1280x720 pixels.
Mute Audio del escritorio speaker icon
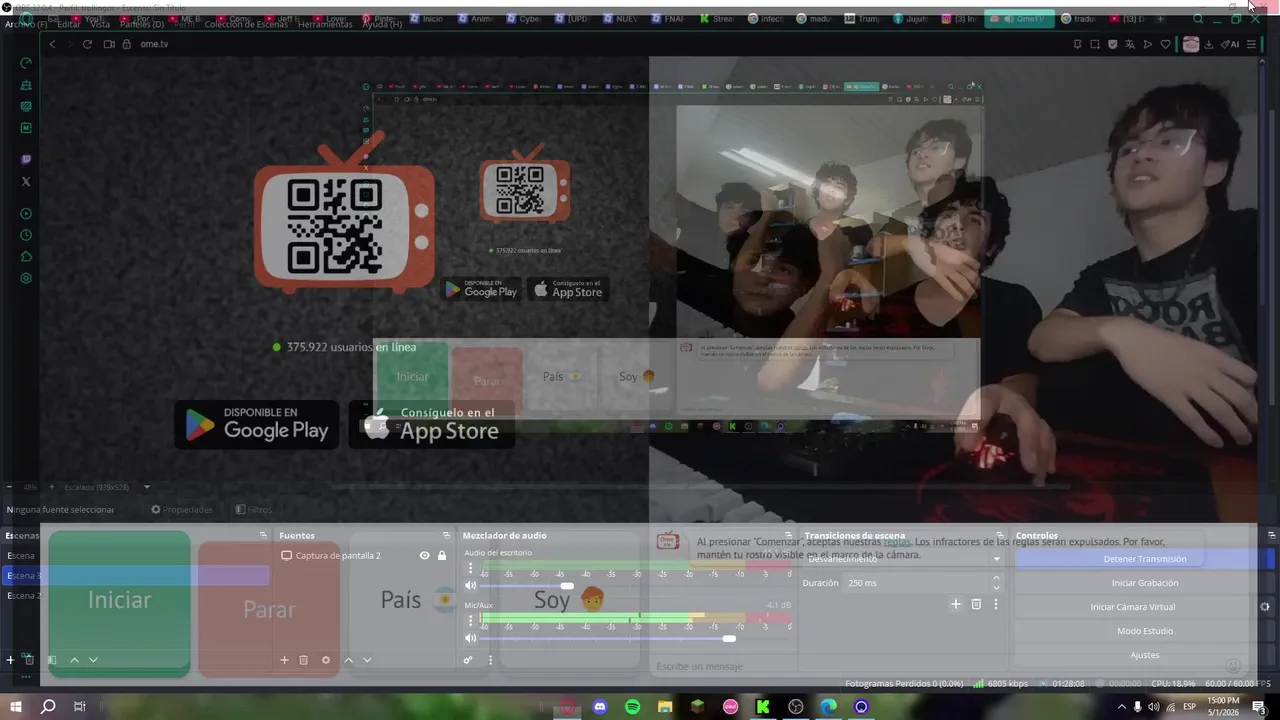(470, 586)
